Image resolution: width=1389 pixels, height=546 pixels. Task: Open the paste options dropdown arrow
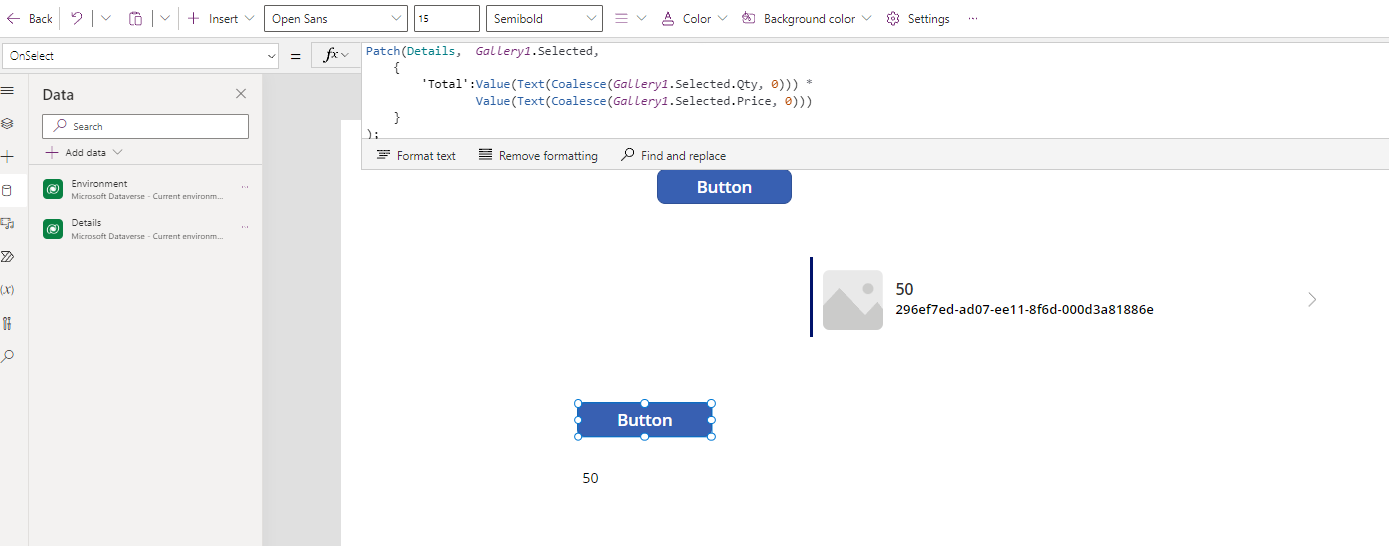164,18
